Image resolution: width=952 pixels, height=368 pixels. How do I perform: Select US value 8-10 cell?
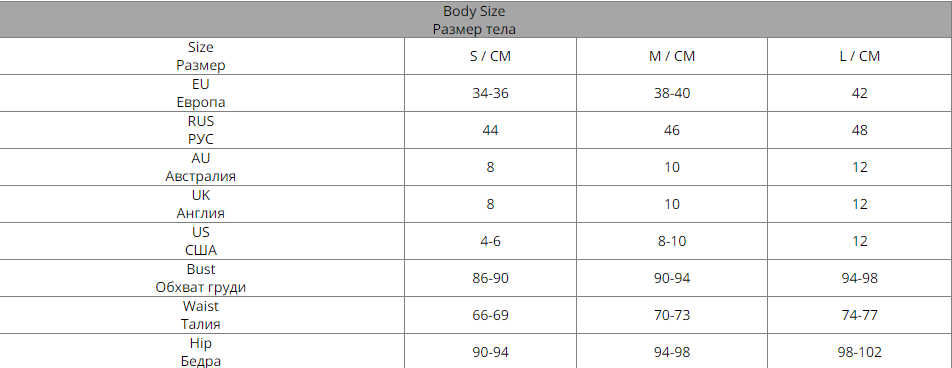pyautogui.click(x=672, y=242)
